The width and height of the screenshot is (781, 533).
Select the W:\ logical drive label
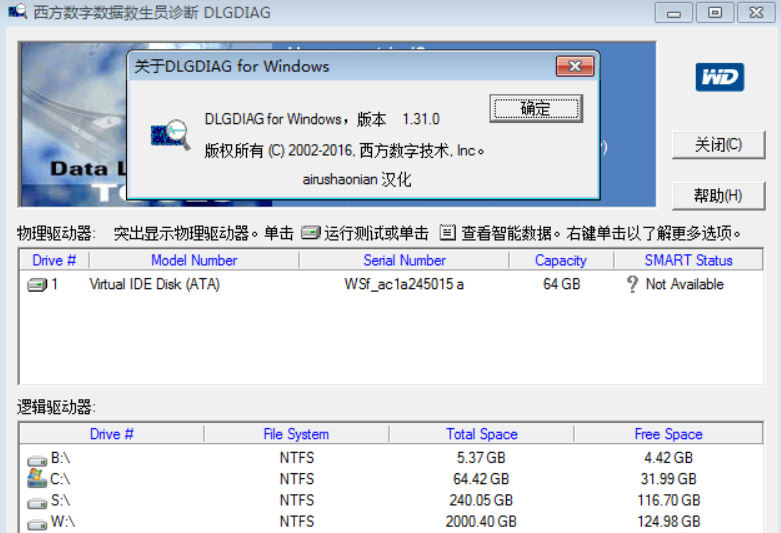63,522
